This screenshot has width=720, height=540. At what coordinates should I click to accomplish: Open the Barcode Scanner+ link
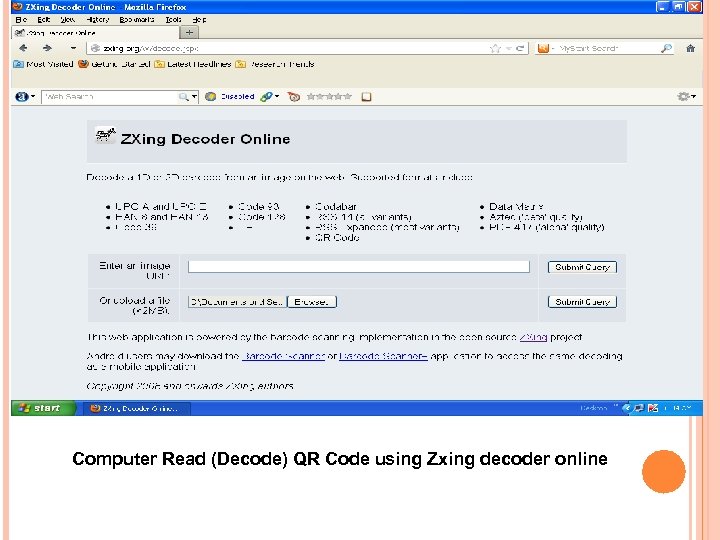tap(383, 356)
